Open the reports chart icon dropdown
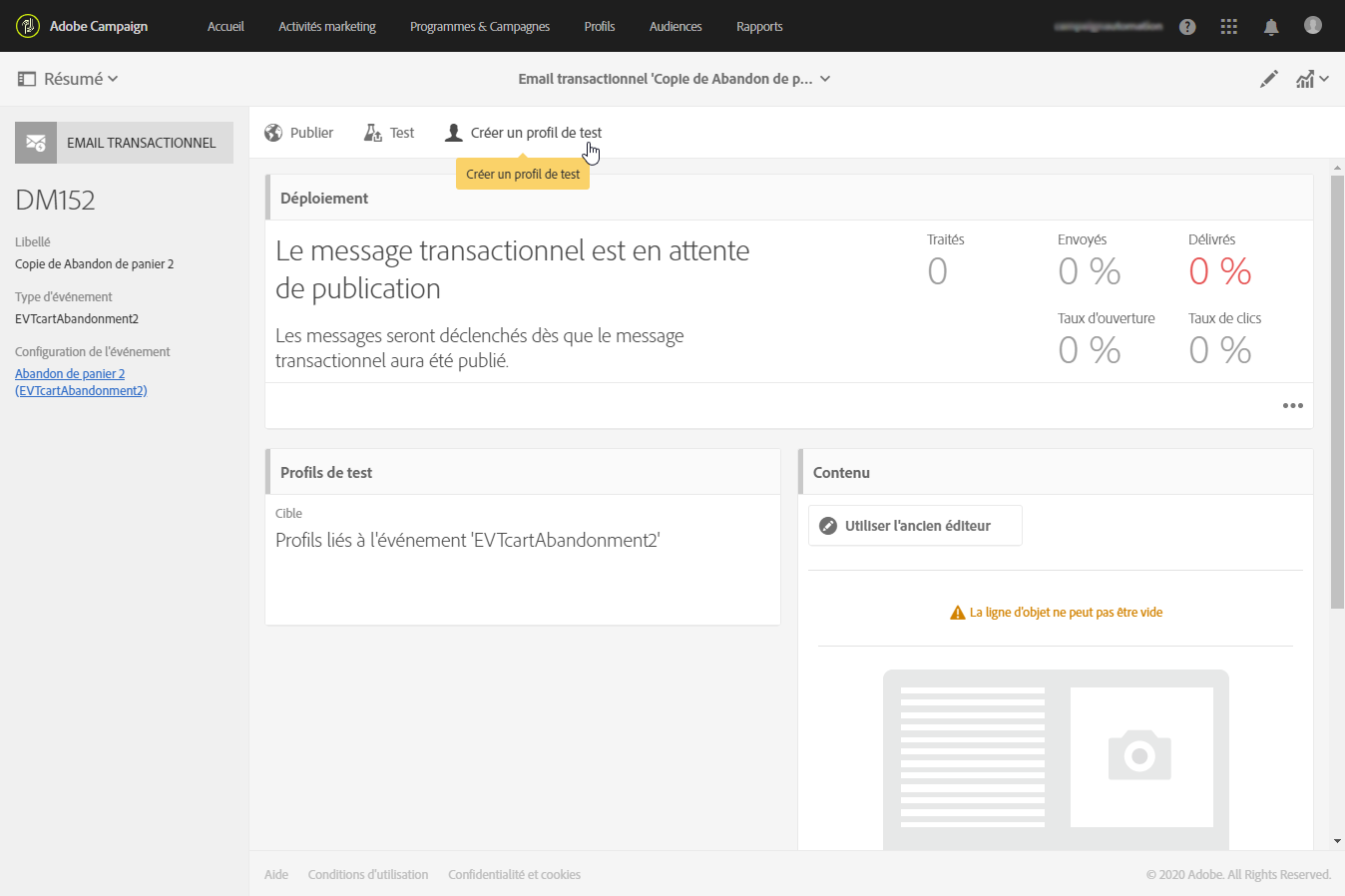This screenshot has width=1345, height=896. (1311, 79)
